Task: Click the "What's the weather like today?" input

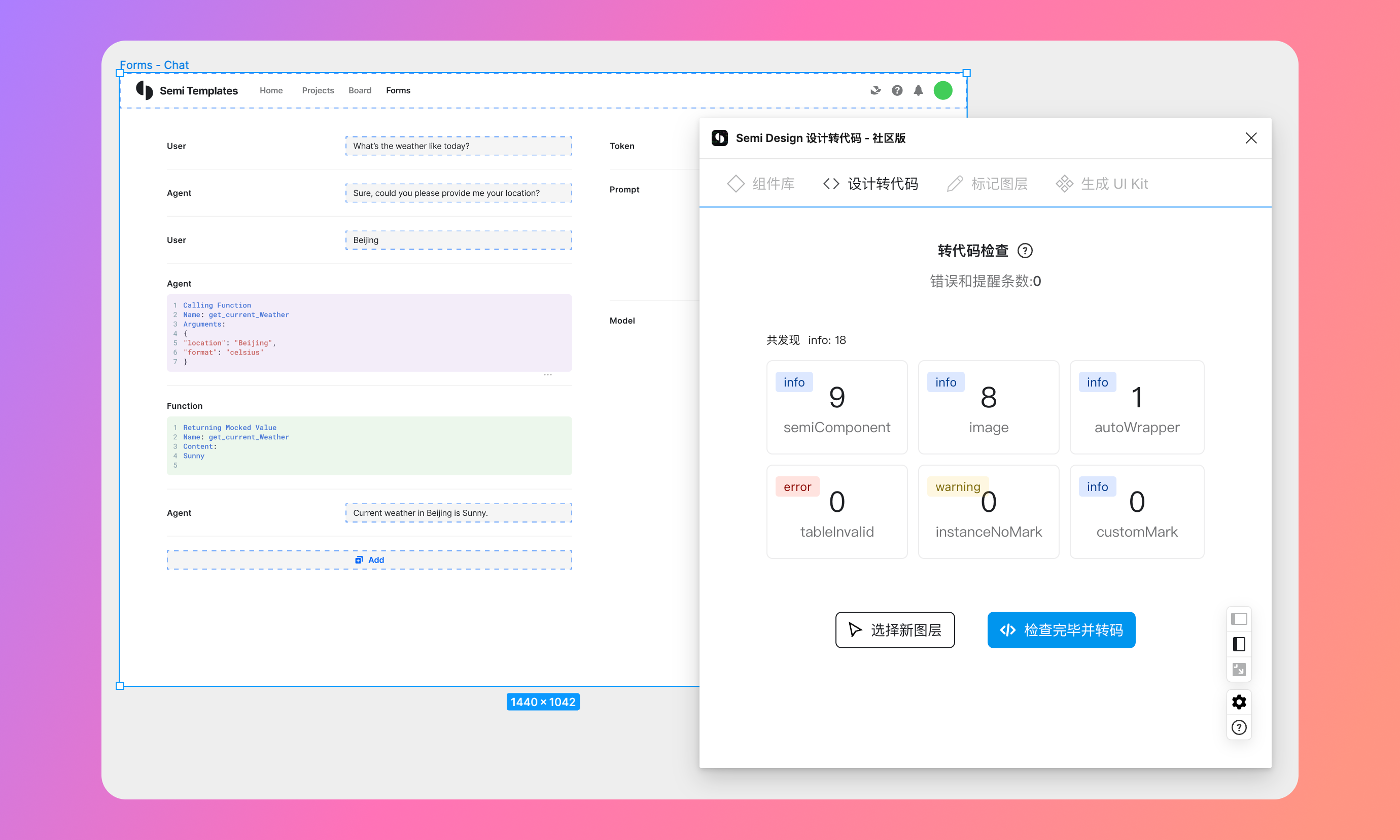Action: (459, 146)
